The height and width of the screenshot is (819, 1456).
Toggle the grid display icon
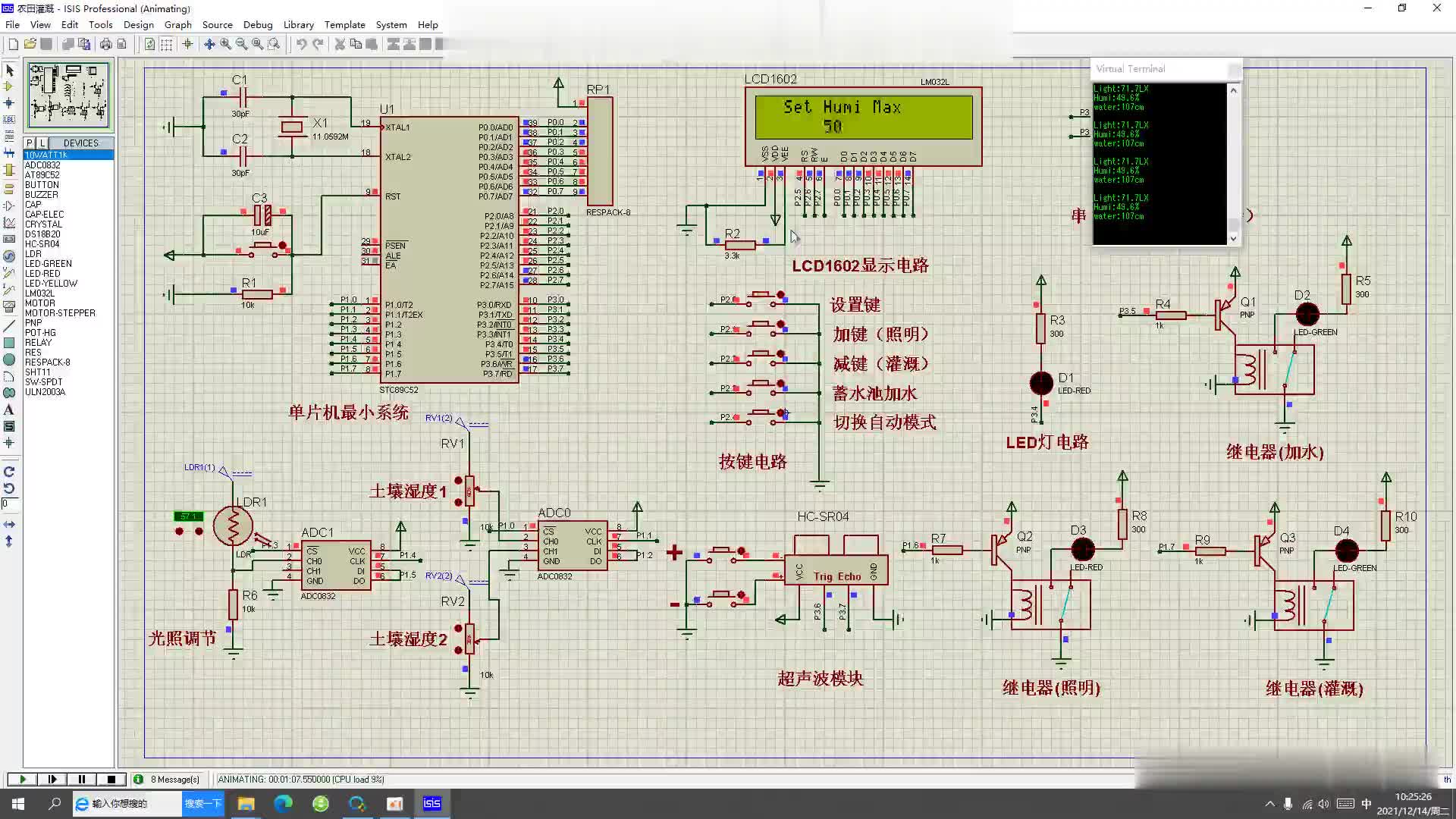[166, 44]
